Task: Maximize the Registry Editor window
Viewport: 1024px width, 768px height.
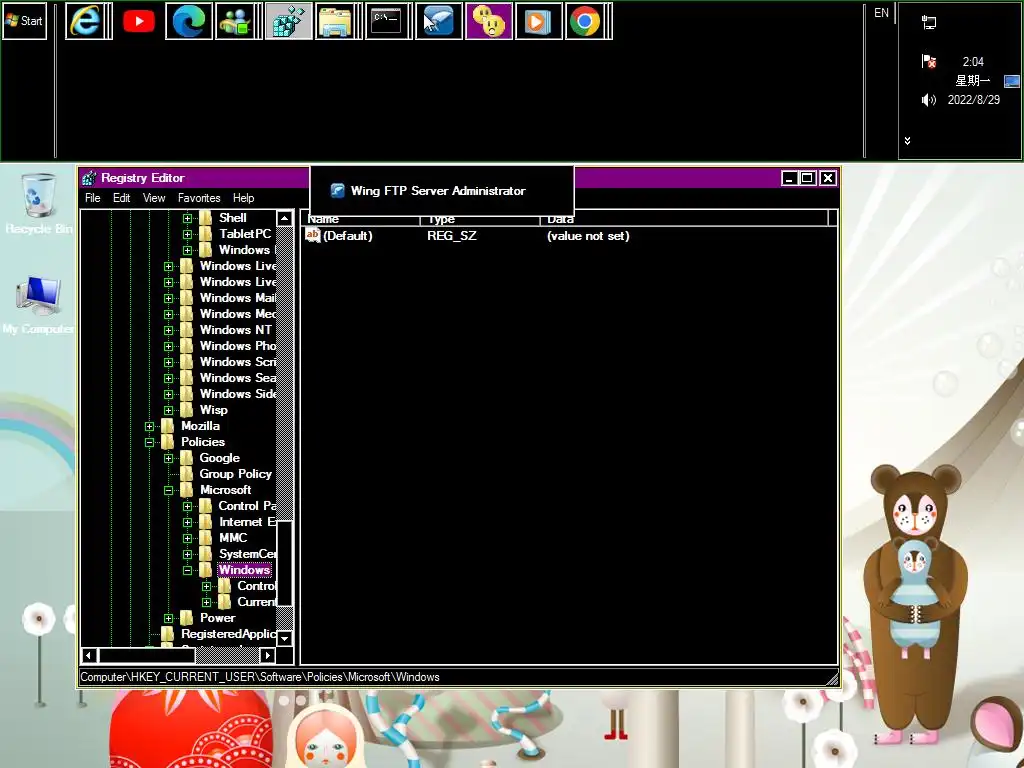Action: pyautogui.click(x=808, y=178)
